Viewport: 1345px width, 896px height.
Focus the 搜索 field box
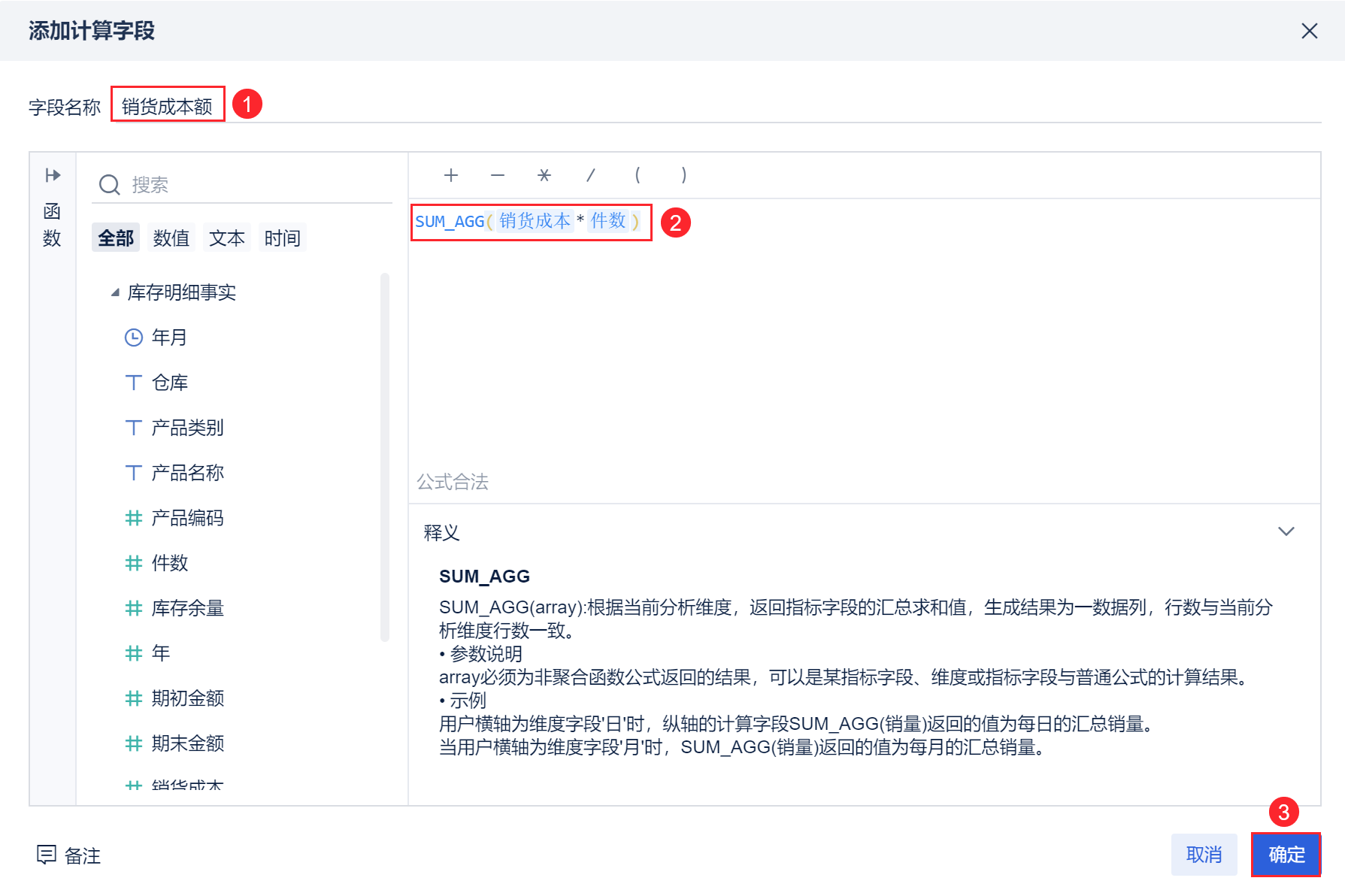242,185
